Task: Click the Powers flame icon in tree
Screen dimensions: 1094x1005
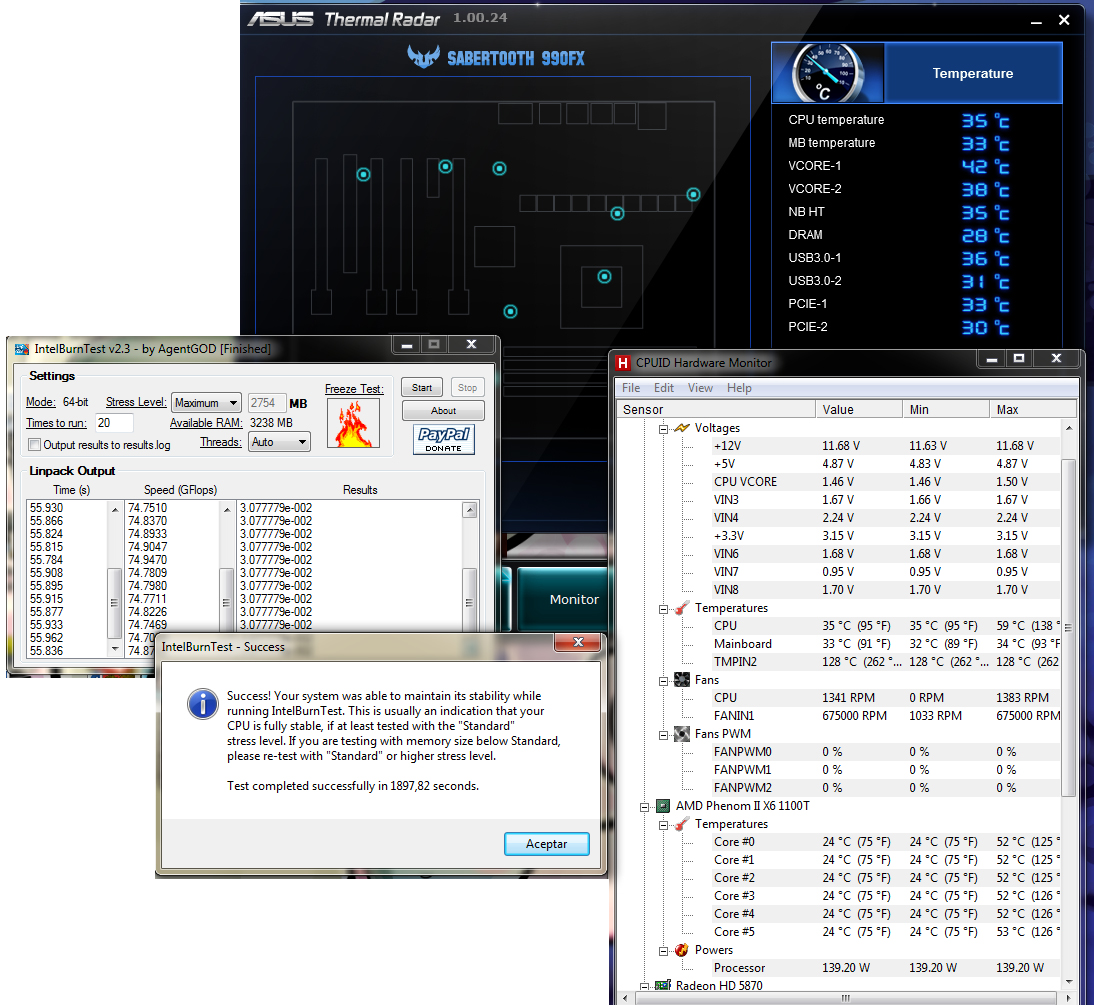Action: pyautogui.click(x=682, y=950)
